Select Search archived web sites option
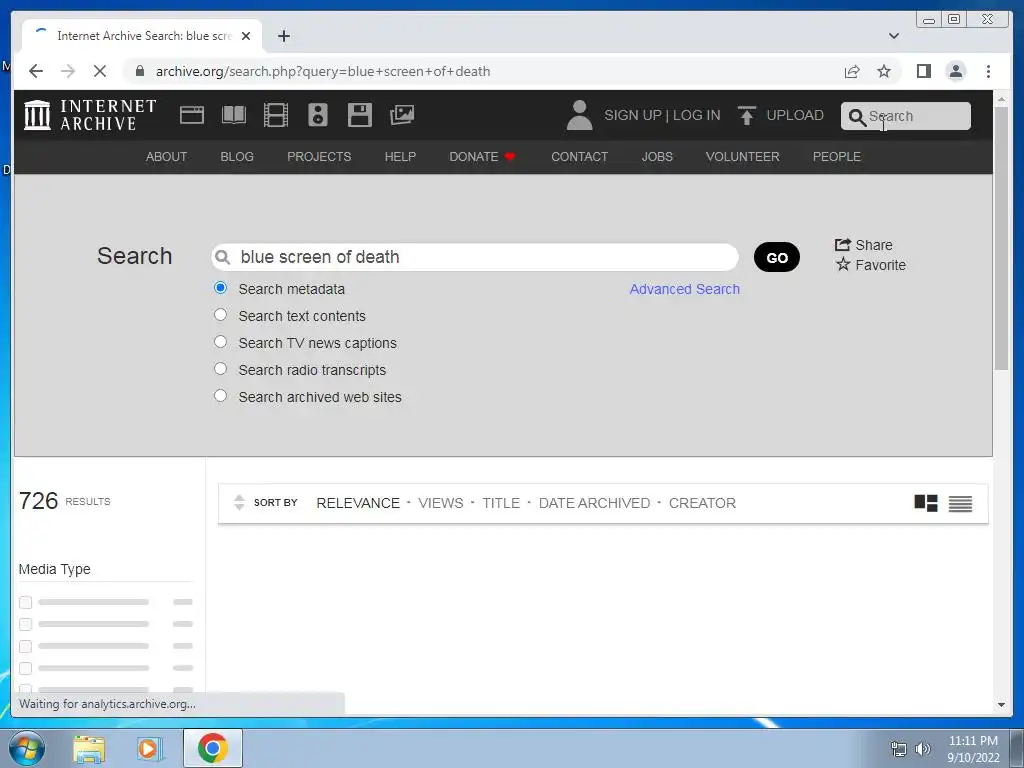The image size is (1024, 768). [221, 396]
